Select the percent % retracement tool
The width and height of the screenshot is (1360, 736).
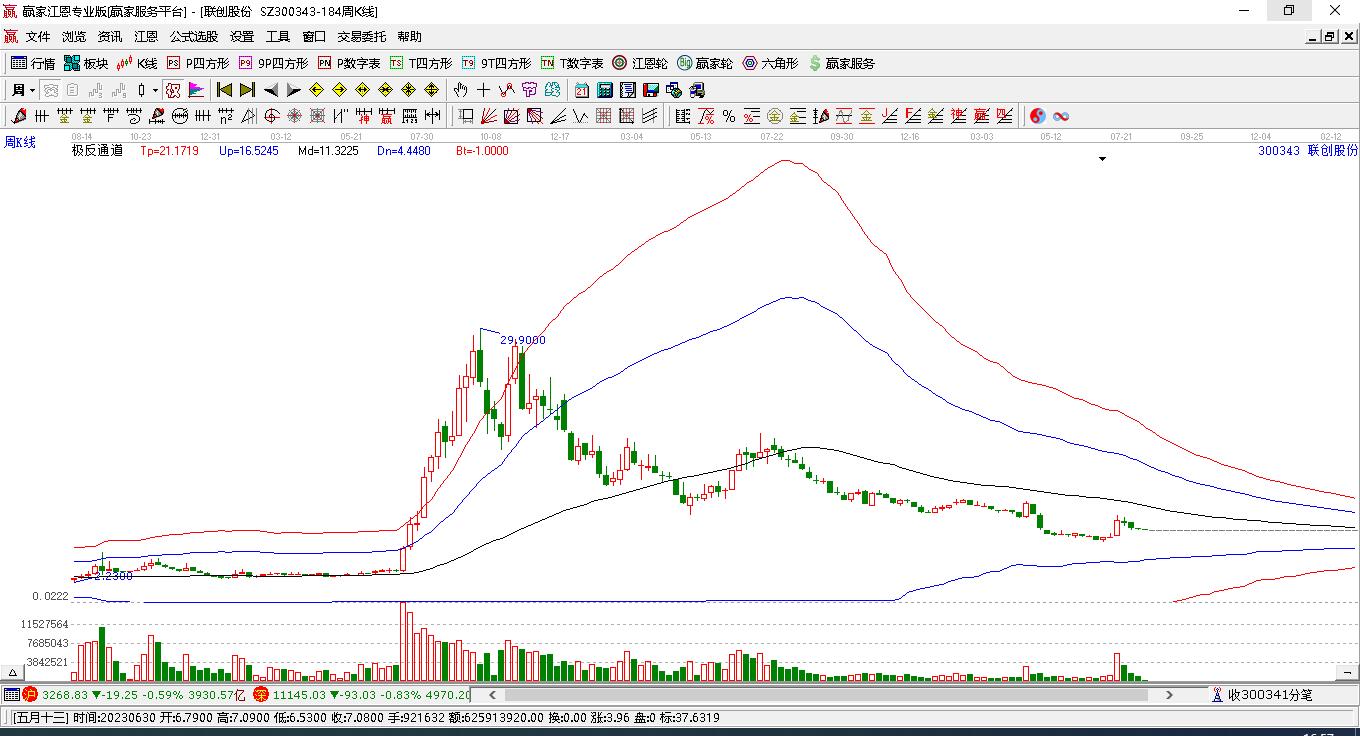click(729, 116)
